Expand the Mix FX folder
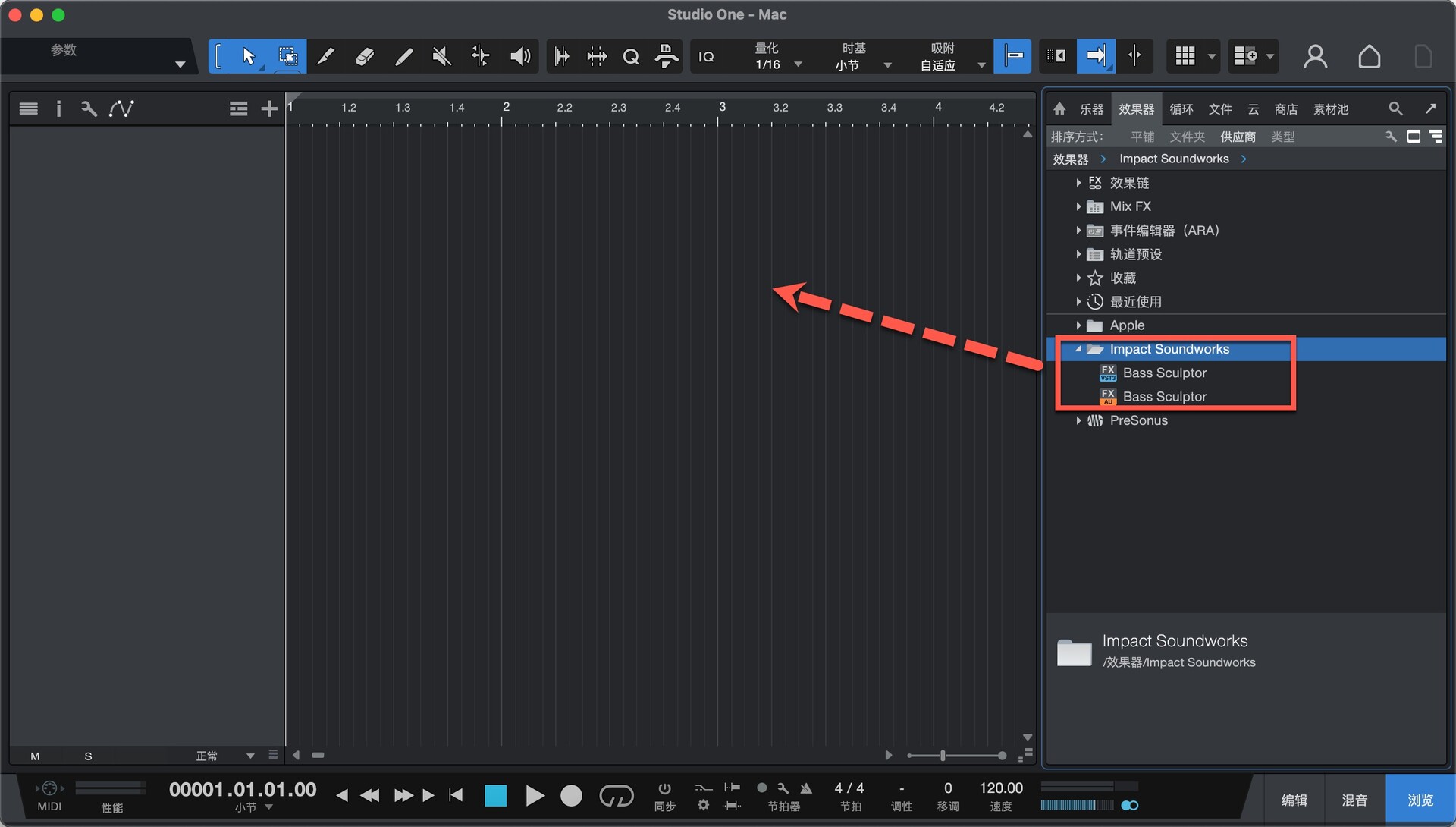The width and height of the screenshot is (1456, 827). click(1078, 206)
